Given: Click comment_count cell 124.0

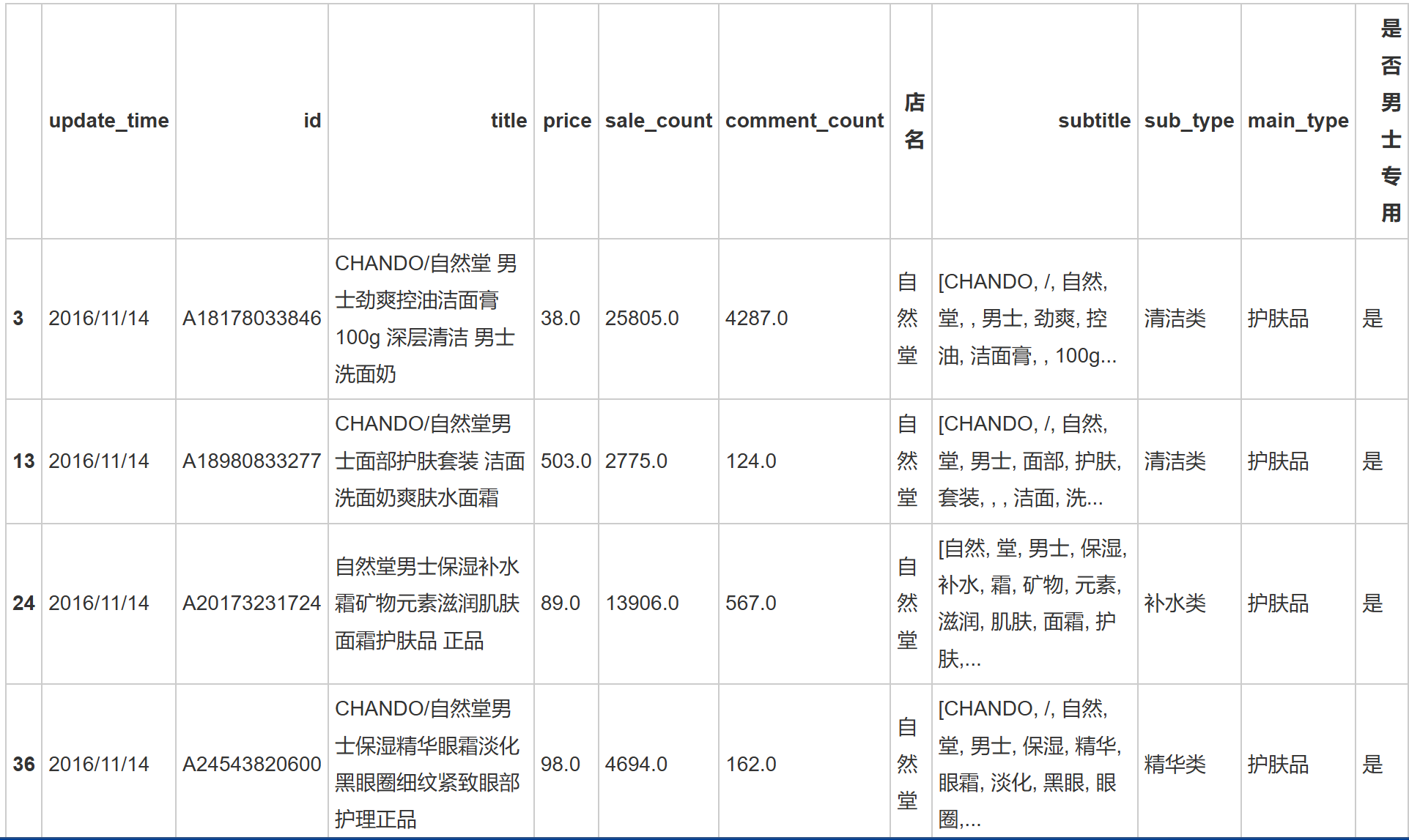Looking at the screenshot, I should pyautogui.click(x=805, y=461).
